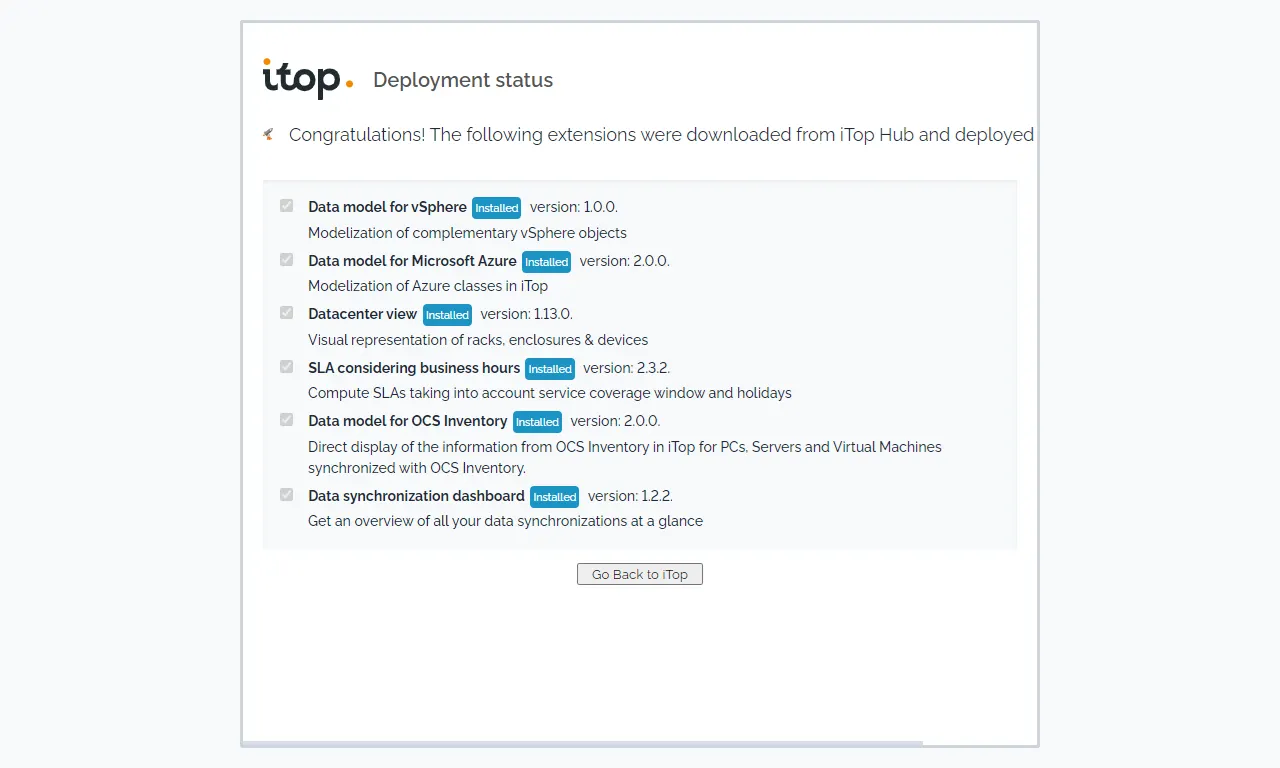Click the text version: 1.2.2.
Viewport: 1280px width, 768px height.
(630, 496)
